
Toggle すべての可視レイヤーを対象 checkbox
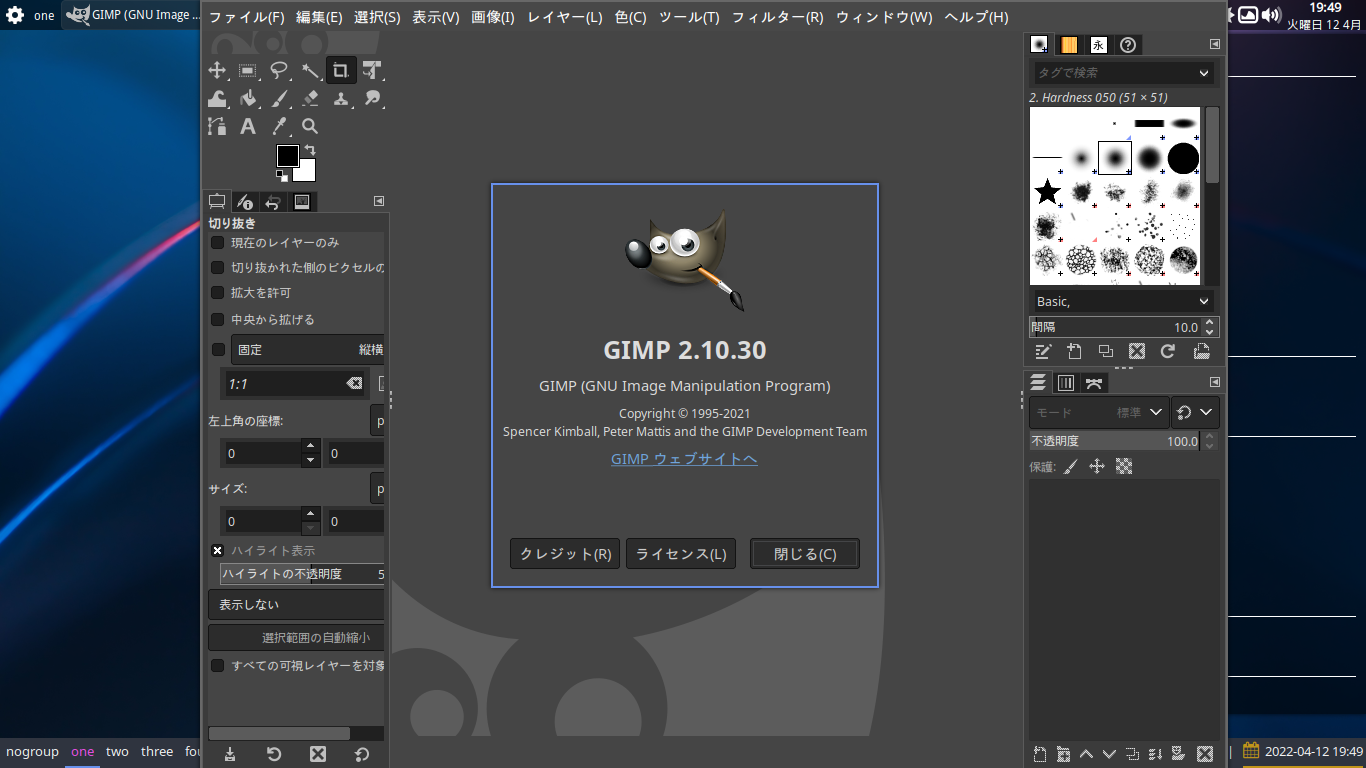point(217,665)
